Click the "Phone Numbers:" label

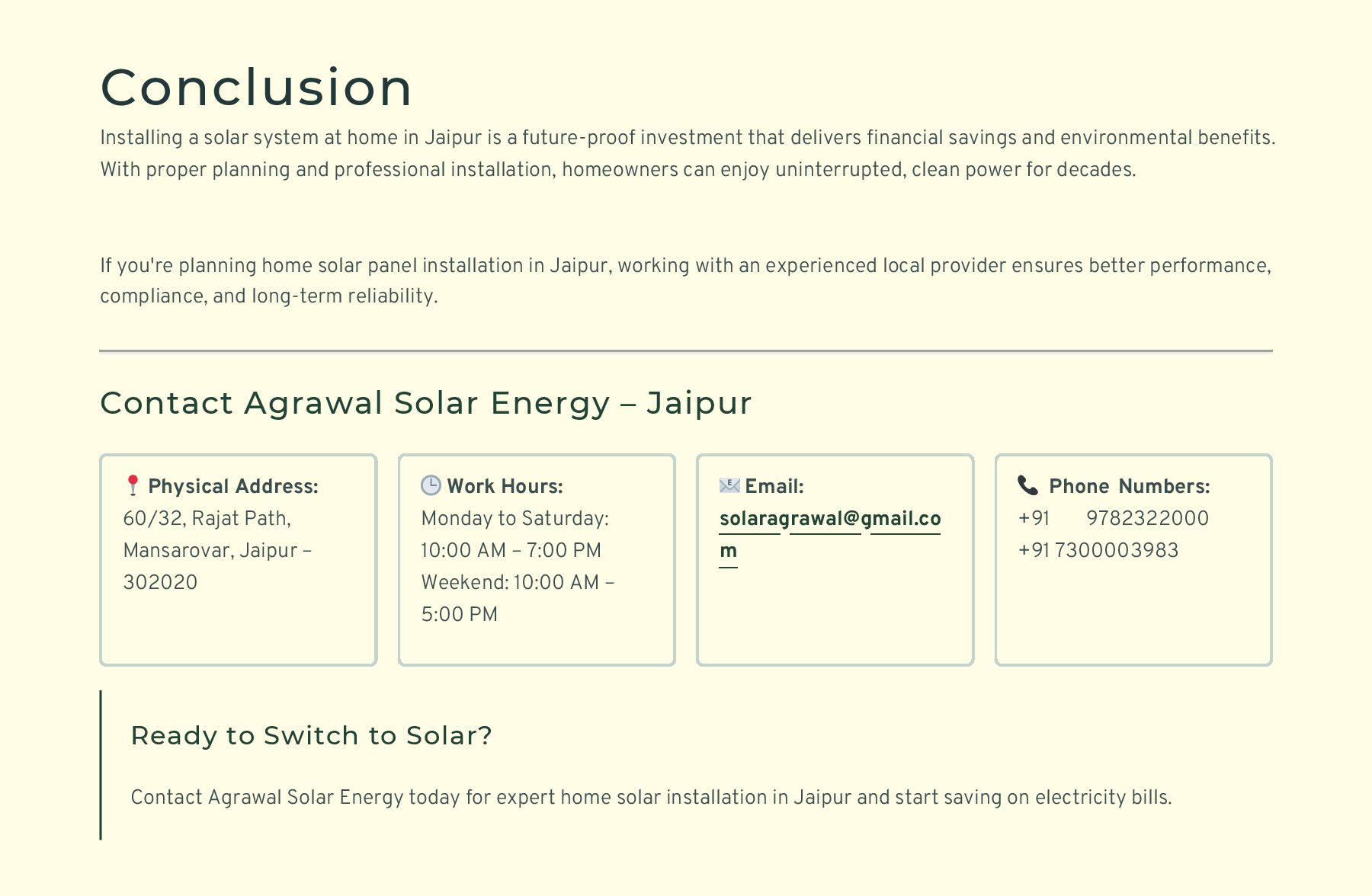[x=1129, y=487]
